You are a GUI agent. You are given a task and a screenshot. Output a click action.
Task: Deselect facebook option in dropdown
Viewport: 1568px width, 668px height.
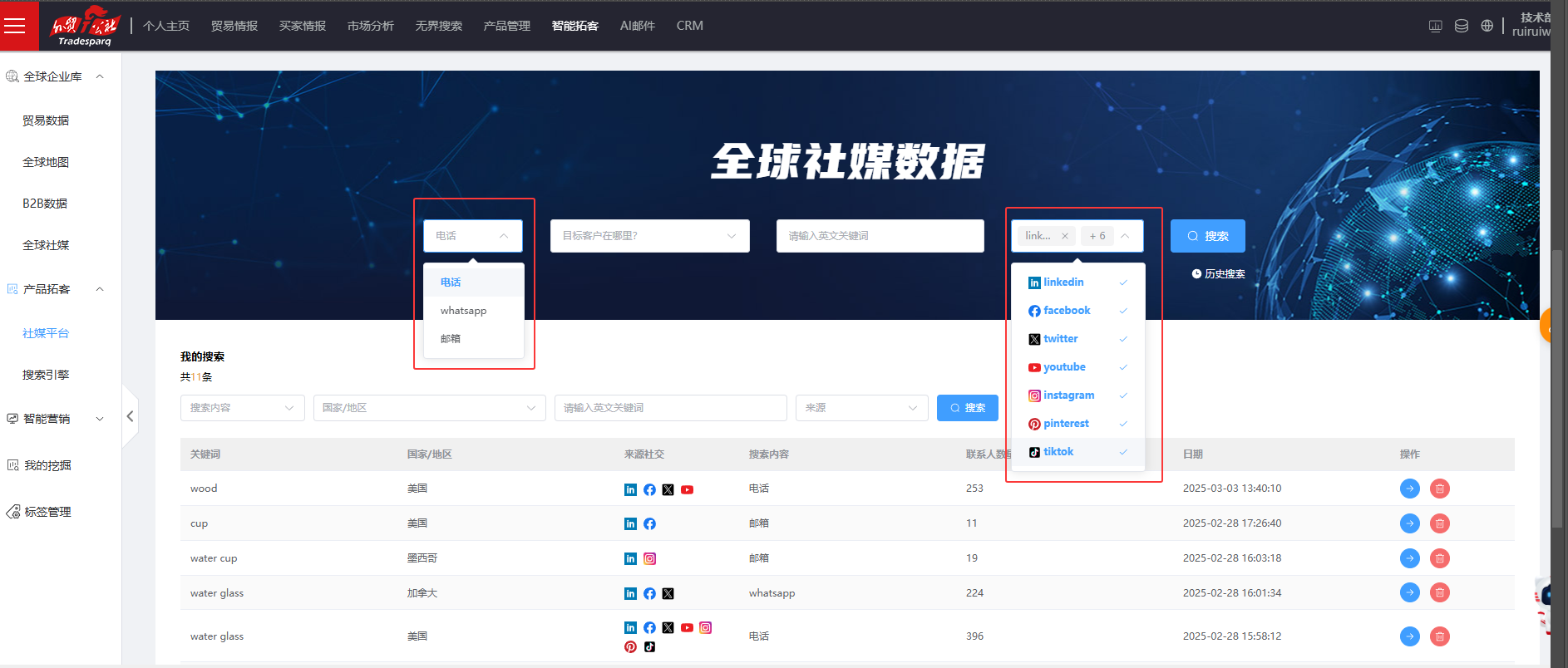click(1077, 311)
